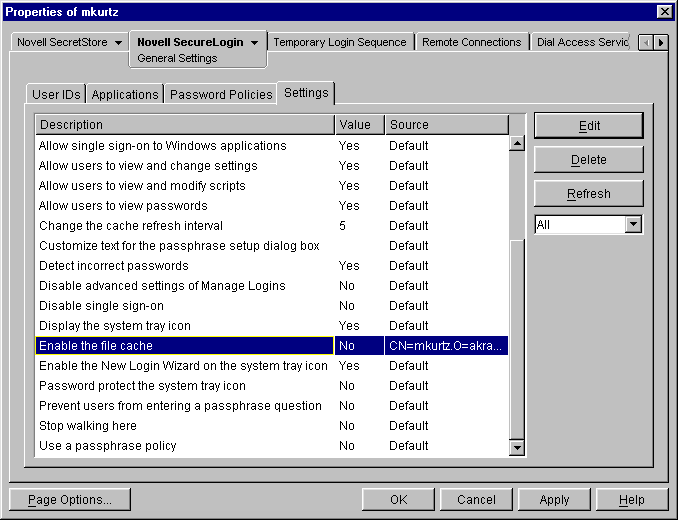
Task: Select the User IDs tab
Action: pos(56,94)
